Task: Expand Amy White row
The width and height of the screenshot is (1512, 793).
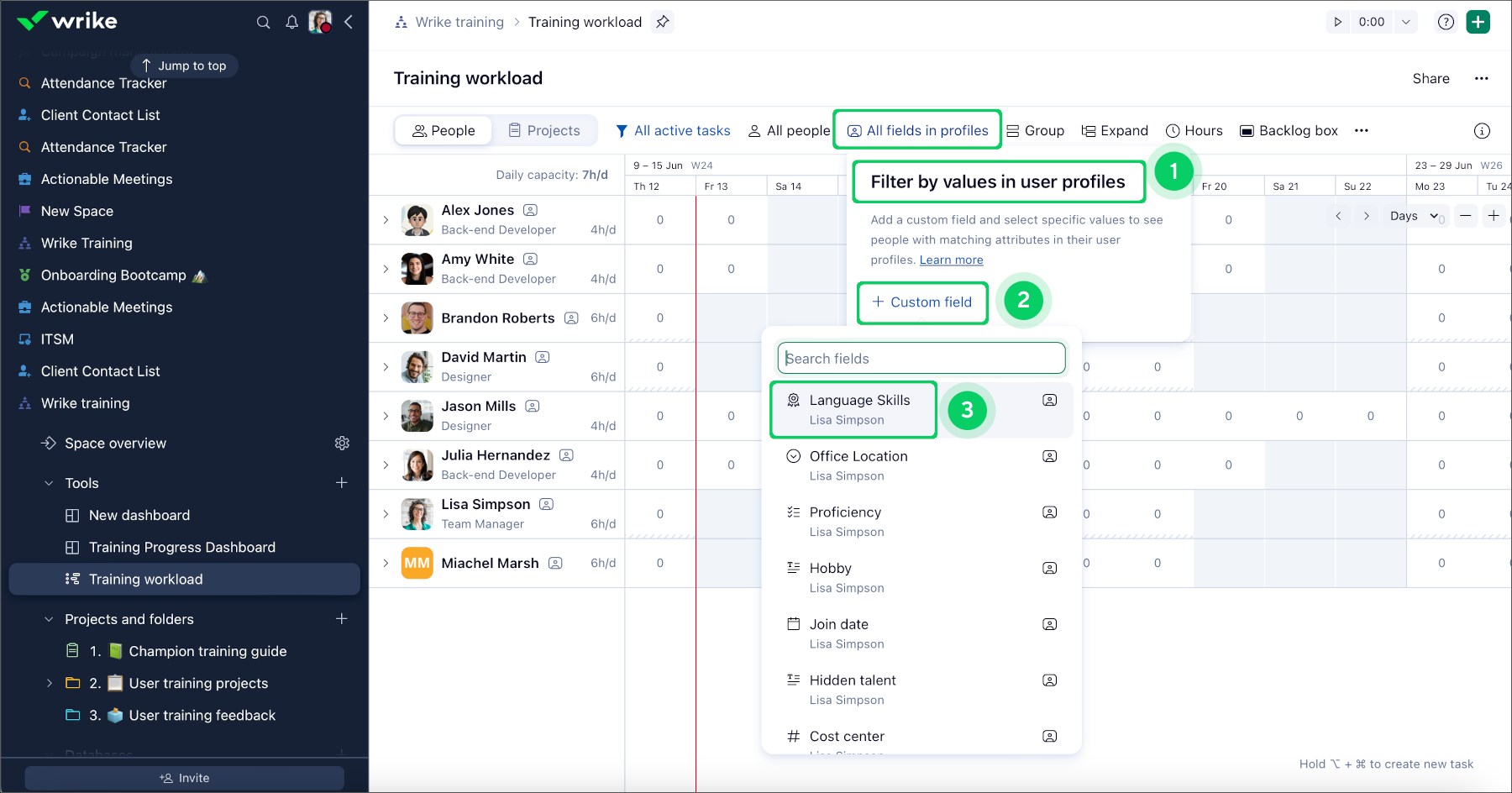Action: pos(386,269)
